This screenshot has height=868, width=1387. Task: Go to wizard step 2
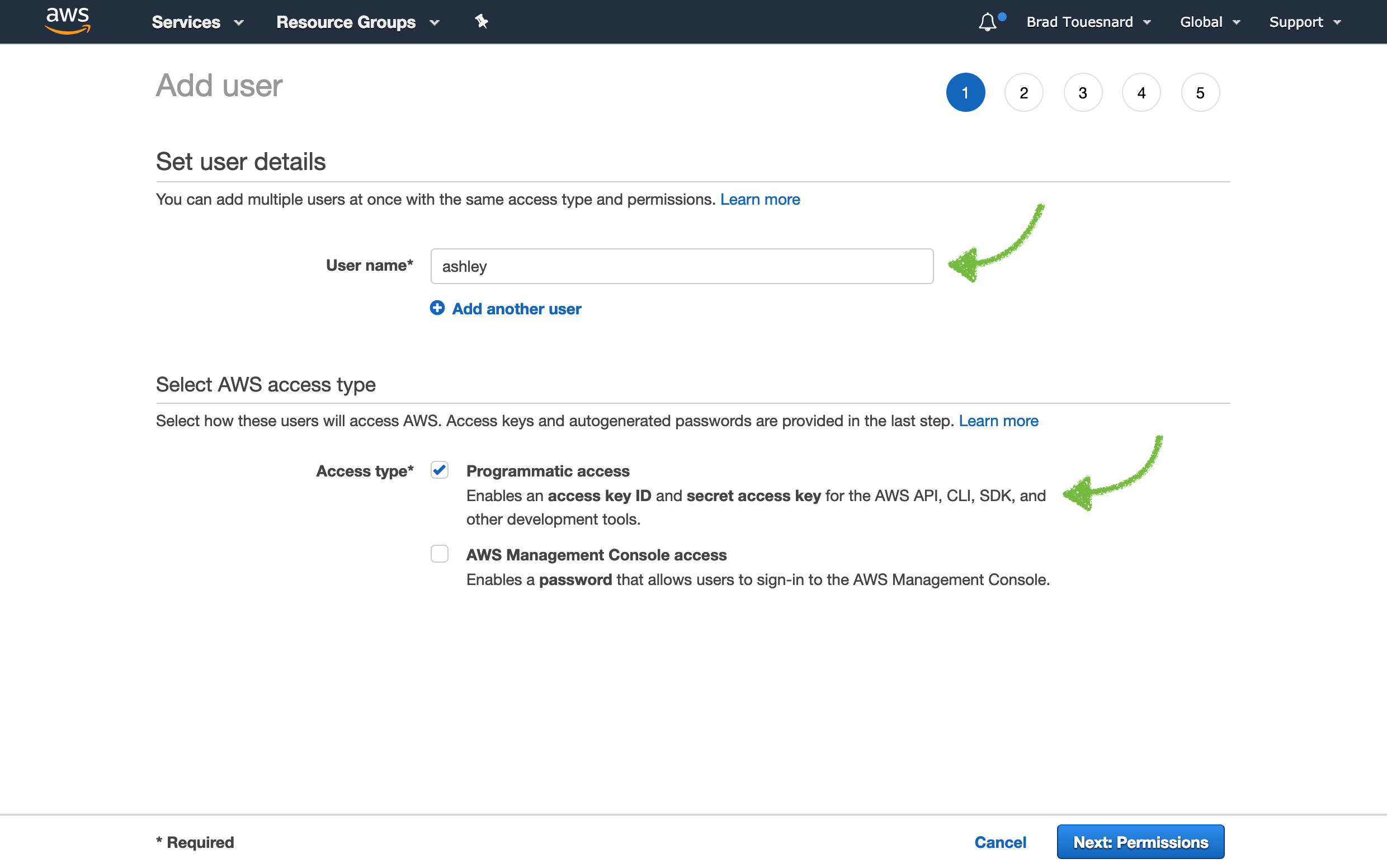click(1024, 92)
